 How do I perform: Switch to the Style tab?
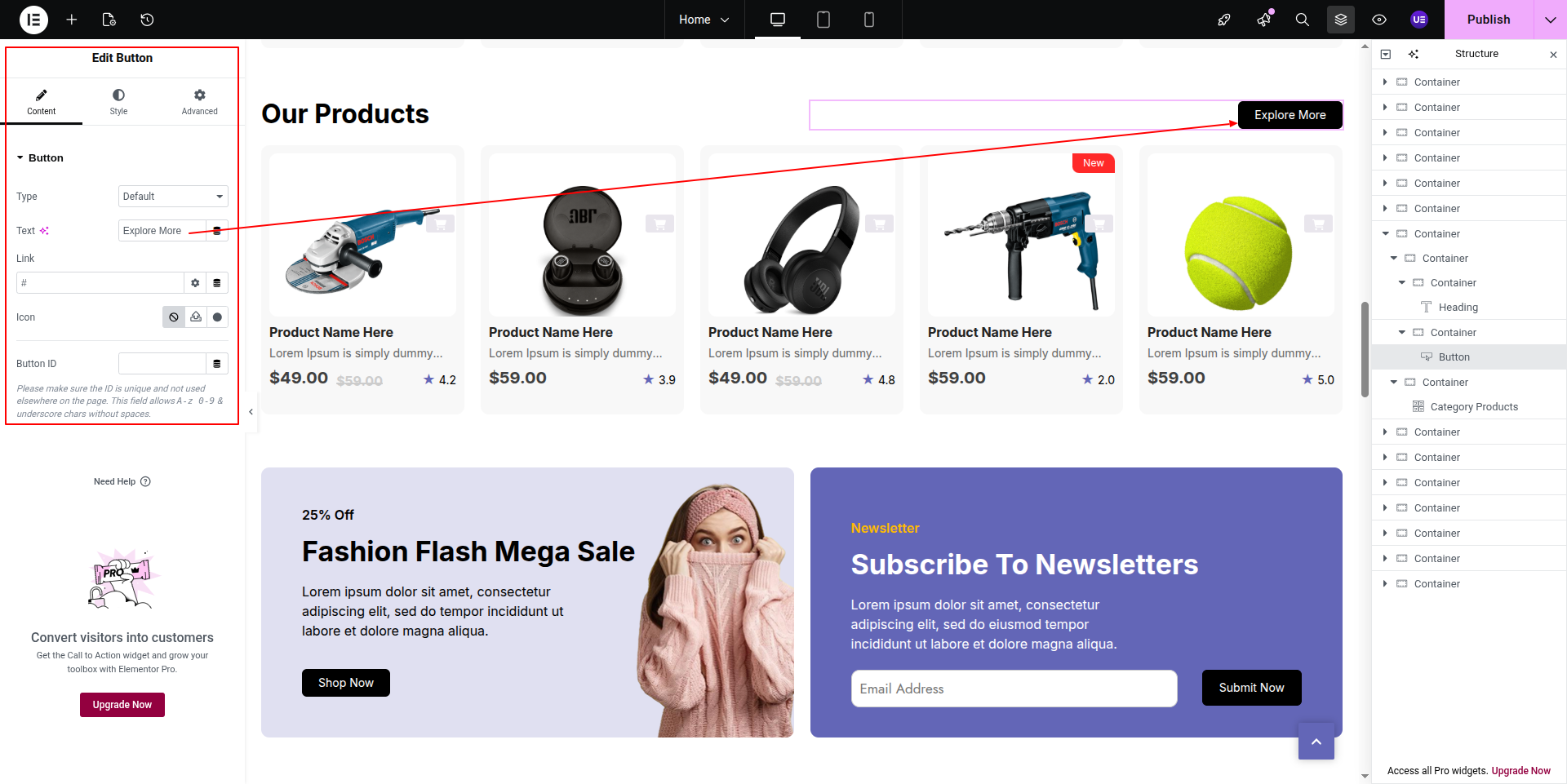point(119,102)
